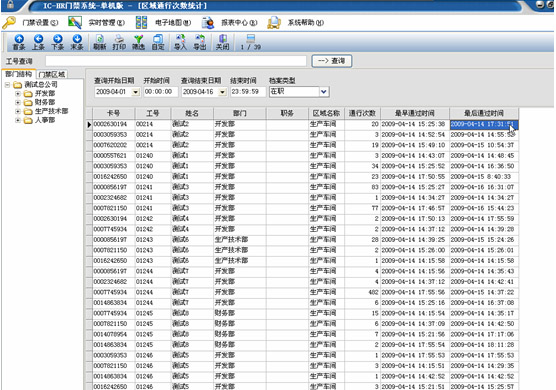Switch to the 部门结构 tab

(18, 74)
